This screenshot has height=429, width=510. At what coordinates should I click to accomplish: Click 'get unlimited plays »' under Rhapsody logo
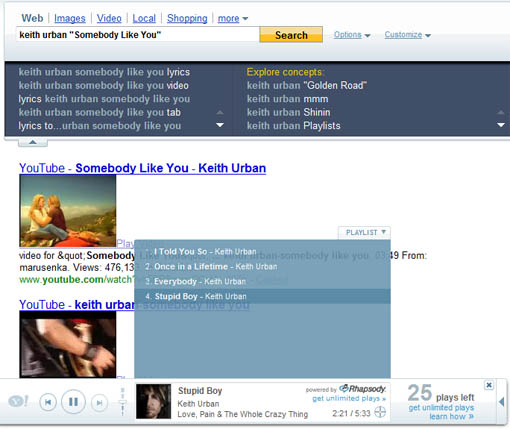[x=349, y=398]
